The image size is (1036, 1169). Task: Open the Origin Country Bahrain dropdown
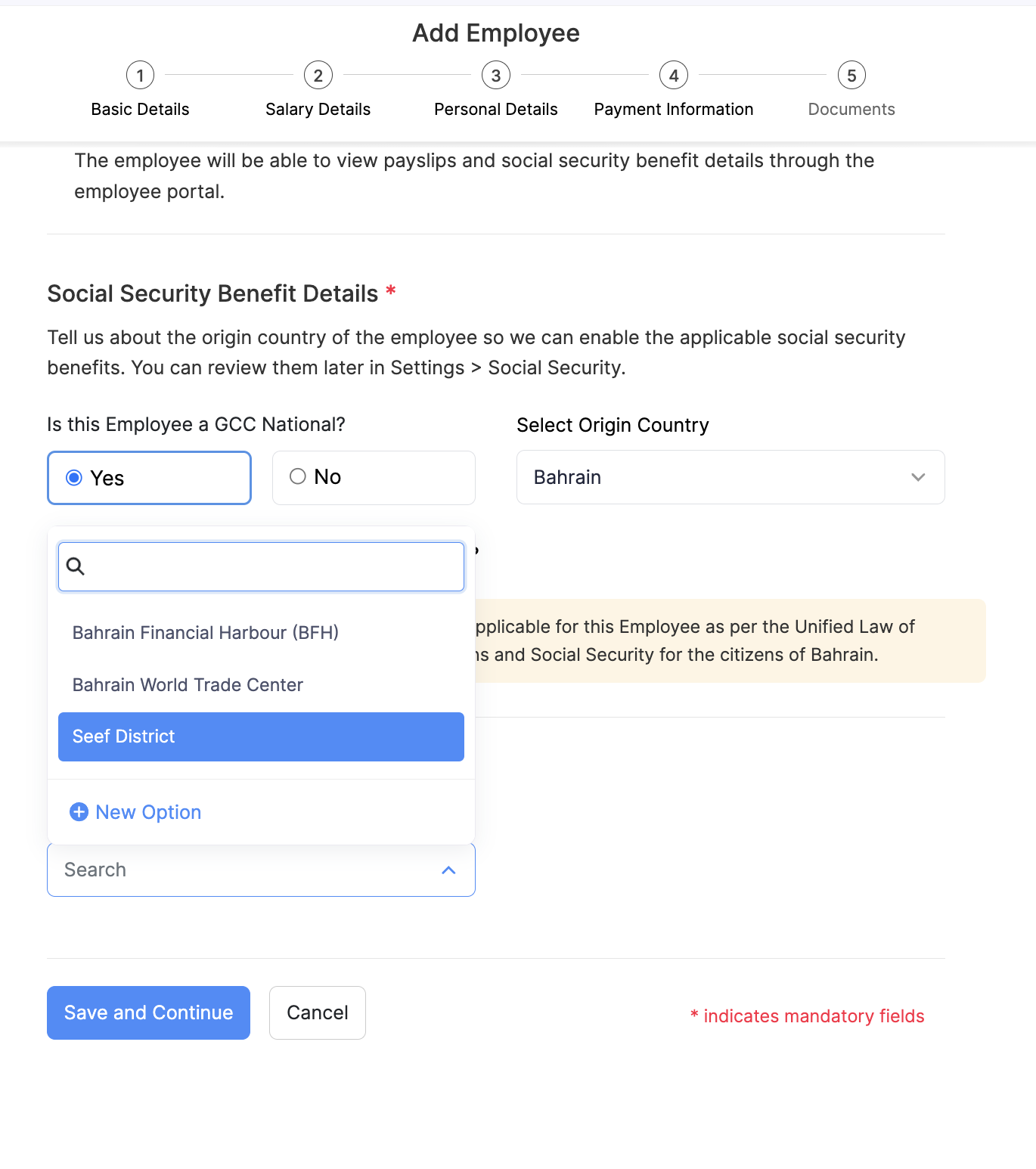tap(730, 477)
